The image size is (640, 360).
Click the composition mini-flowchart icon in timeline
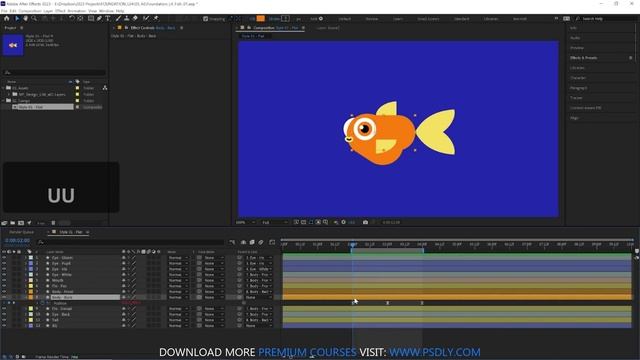pyautogui.click(x=232, y=242)
